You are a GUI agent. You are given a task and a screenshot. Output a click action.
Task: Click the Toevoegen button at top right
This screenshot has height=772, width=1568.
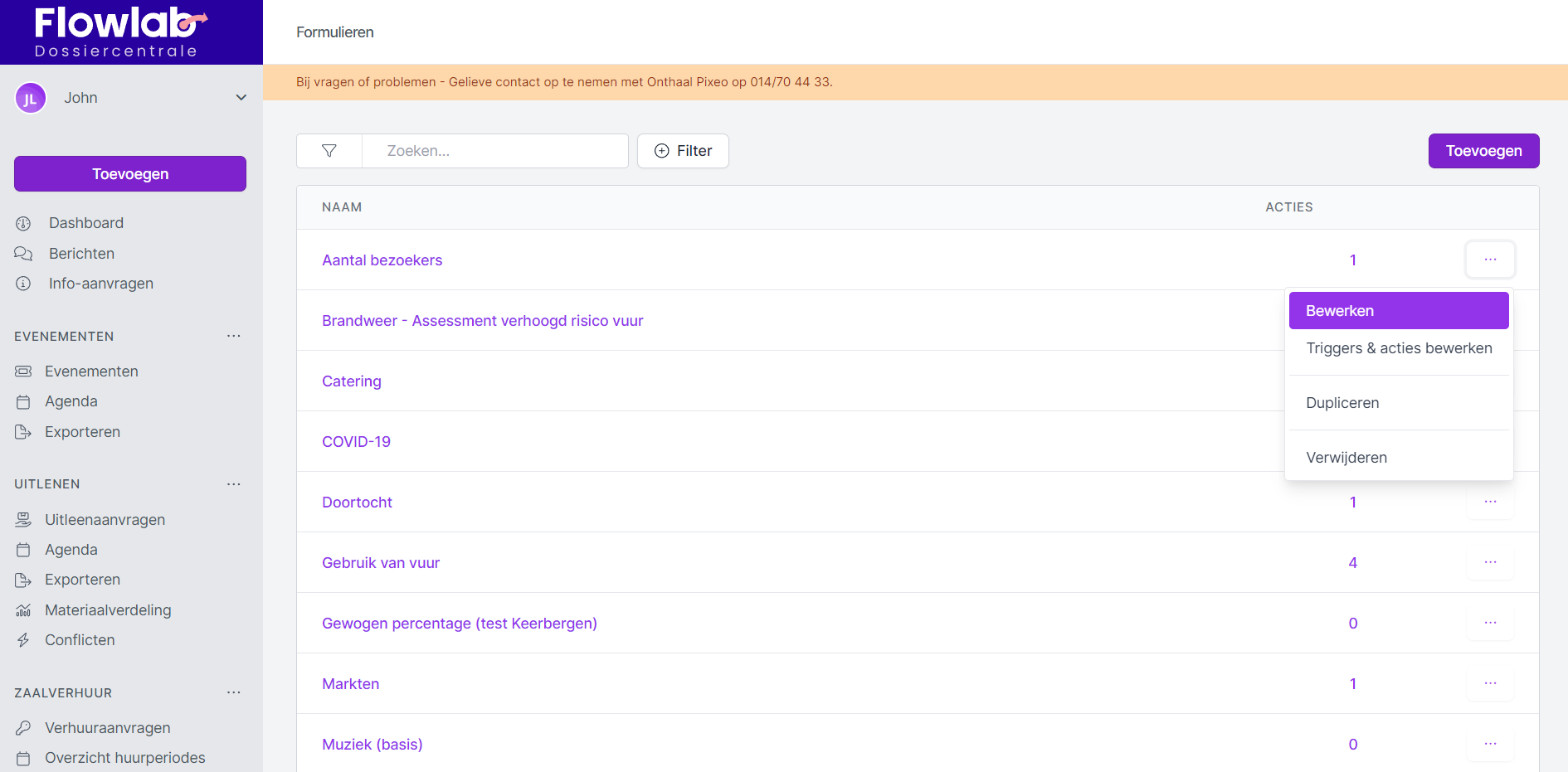coord(1483,151)
